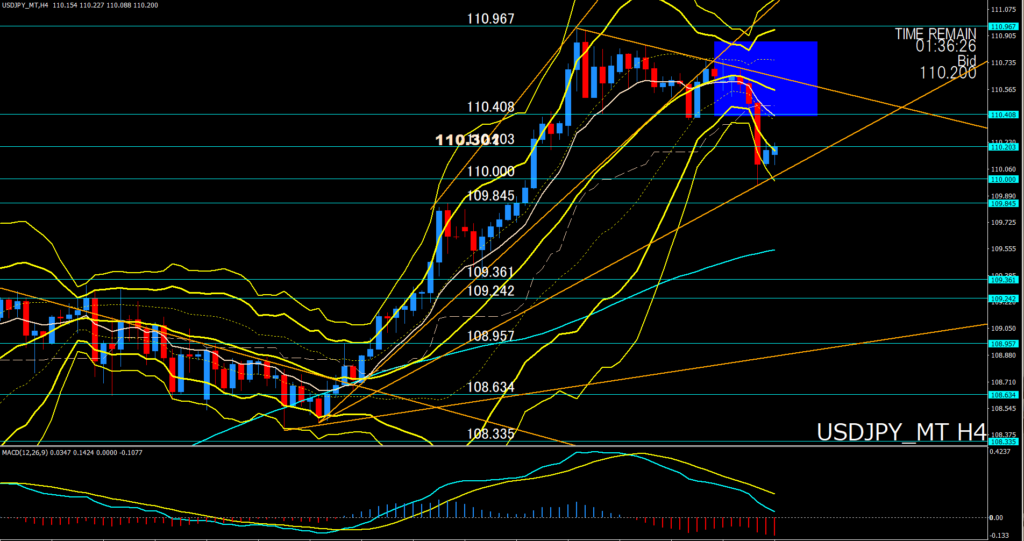The image size is (1024, 541).
Task: Click the highlighted 109.845 tag on price axis
Action: [1002, 203]
